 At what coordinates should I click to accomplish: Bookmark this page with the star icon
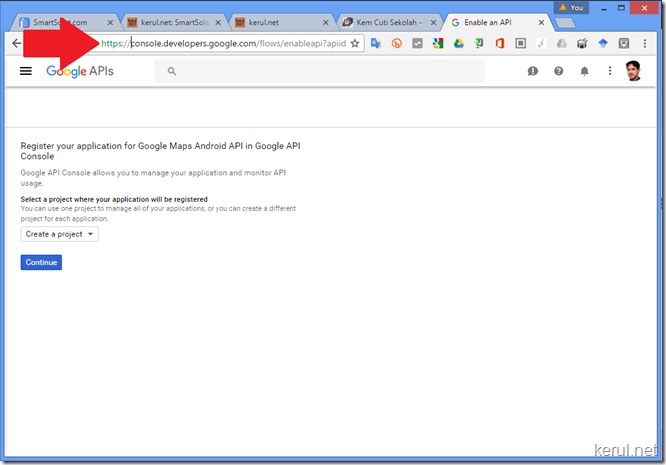[x=355, y=43]
